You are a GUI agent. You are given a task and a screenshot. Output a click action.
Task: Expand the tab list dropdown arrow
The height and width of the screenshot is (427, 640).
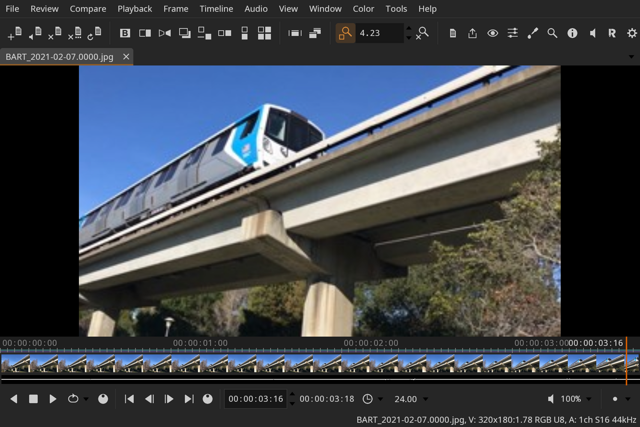point(631,57)
